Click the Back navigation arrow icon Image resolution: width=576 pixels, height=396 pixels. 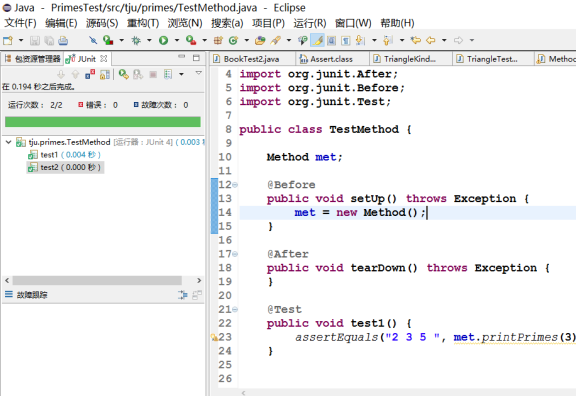431,40
